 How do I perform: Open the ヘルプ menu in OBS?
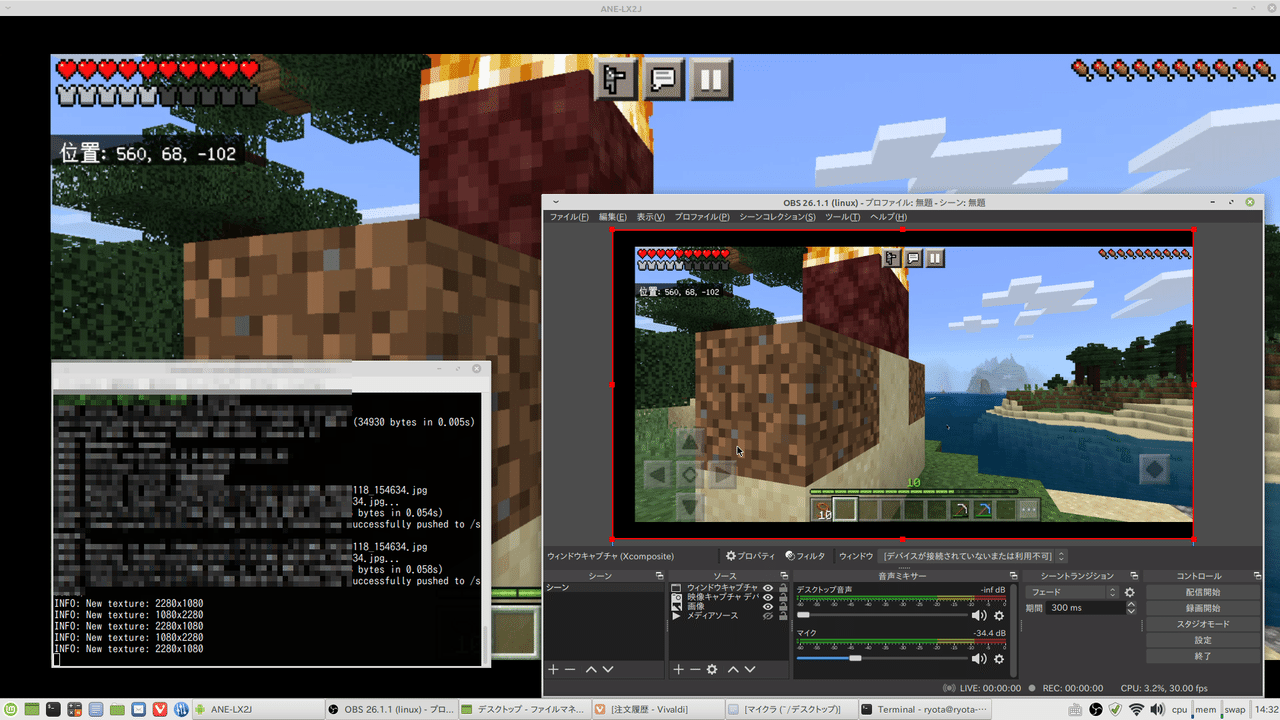[x=888, y=217]
